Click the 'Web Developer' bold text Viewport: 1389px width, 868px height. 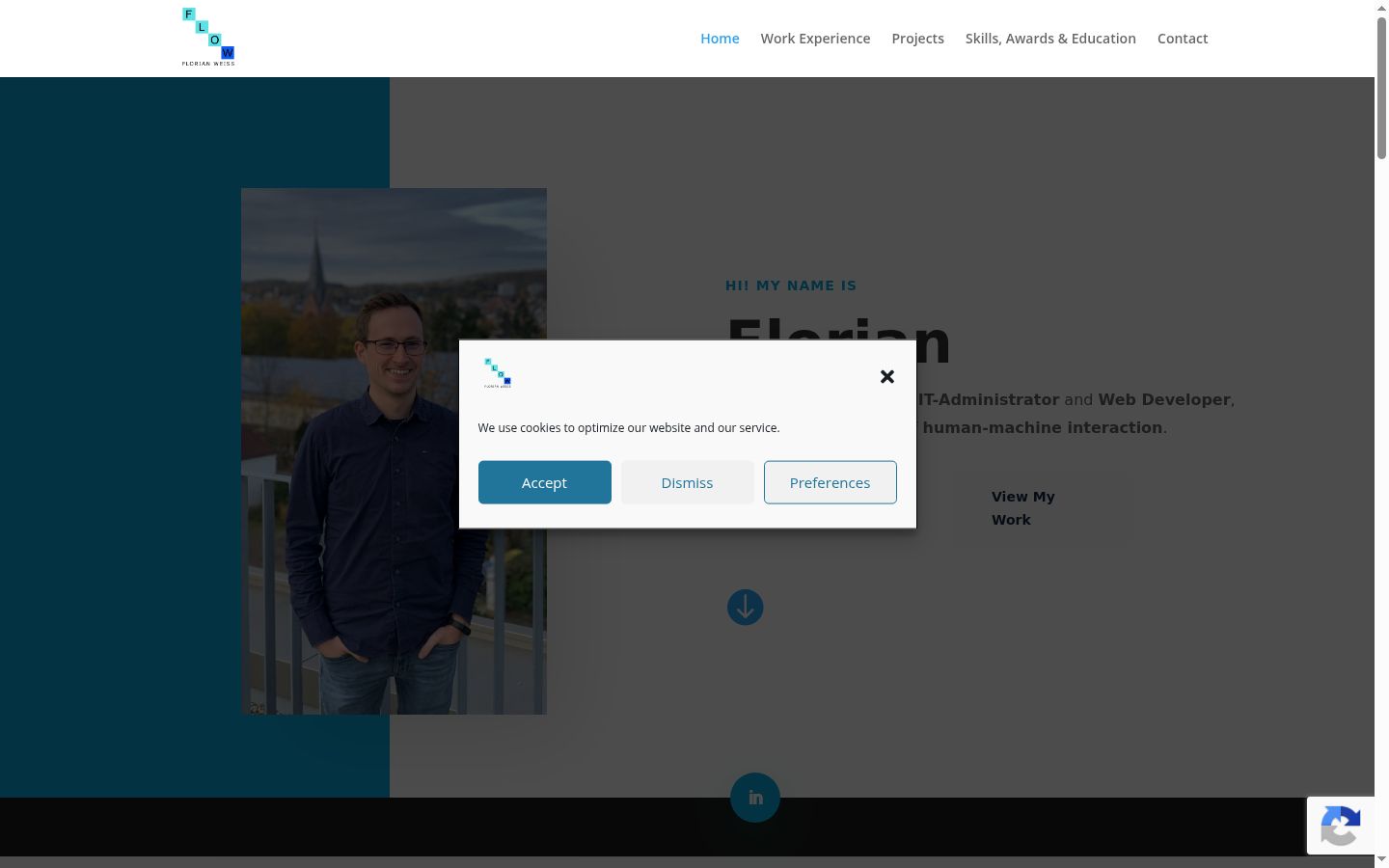tap(1164, 399)
